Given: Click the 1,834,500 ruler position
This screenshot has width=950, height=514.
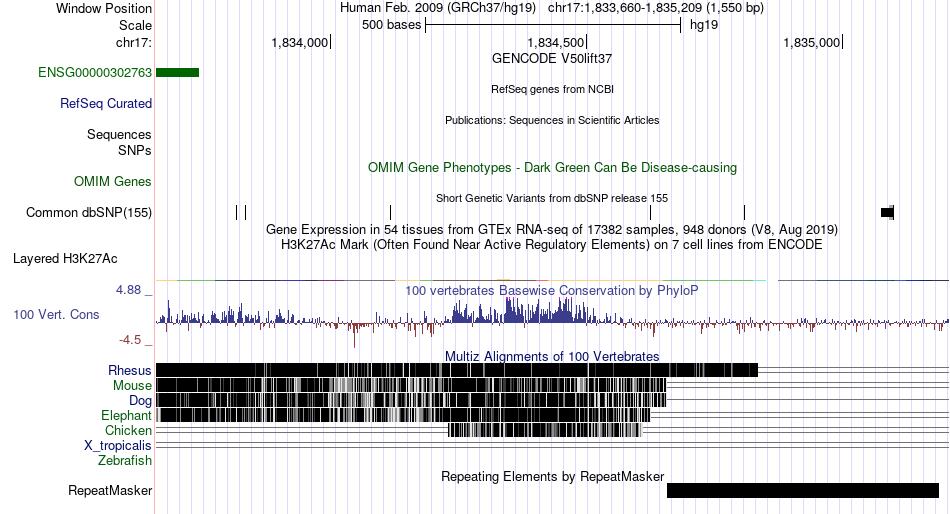Looking at the screenshot, I should 556,42.
